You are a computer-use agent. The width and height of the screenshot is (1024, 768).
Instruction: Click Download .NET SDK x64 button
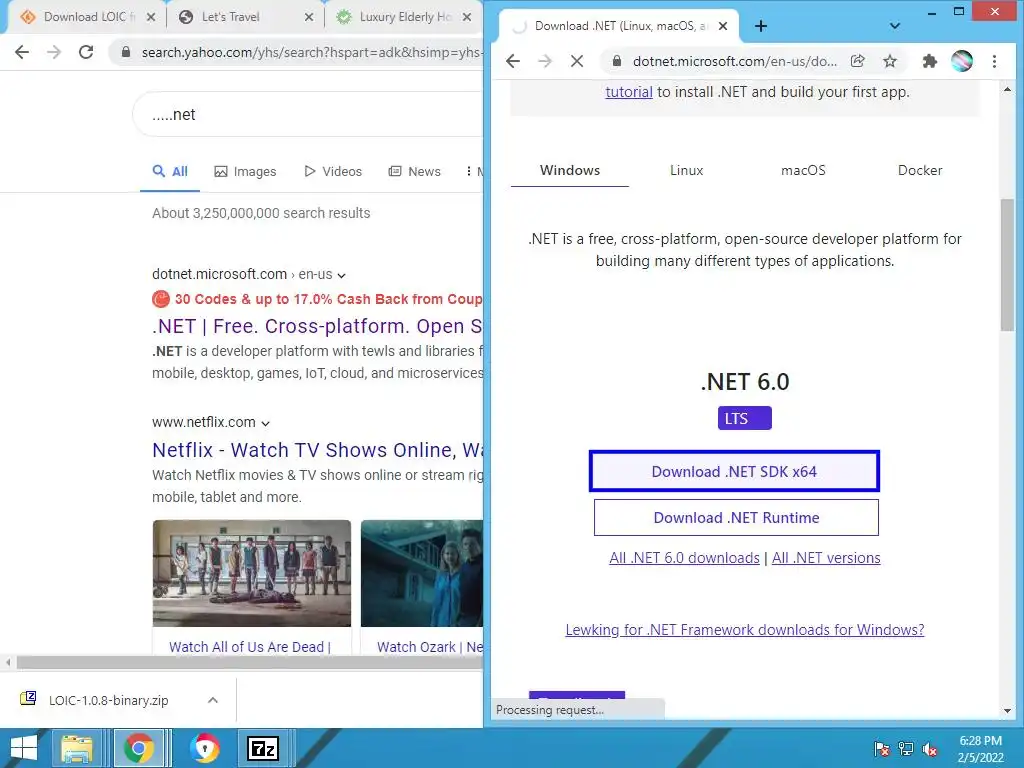[x=734, y=471]
